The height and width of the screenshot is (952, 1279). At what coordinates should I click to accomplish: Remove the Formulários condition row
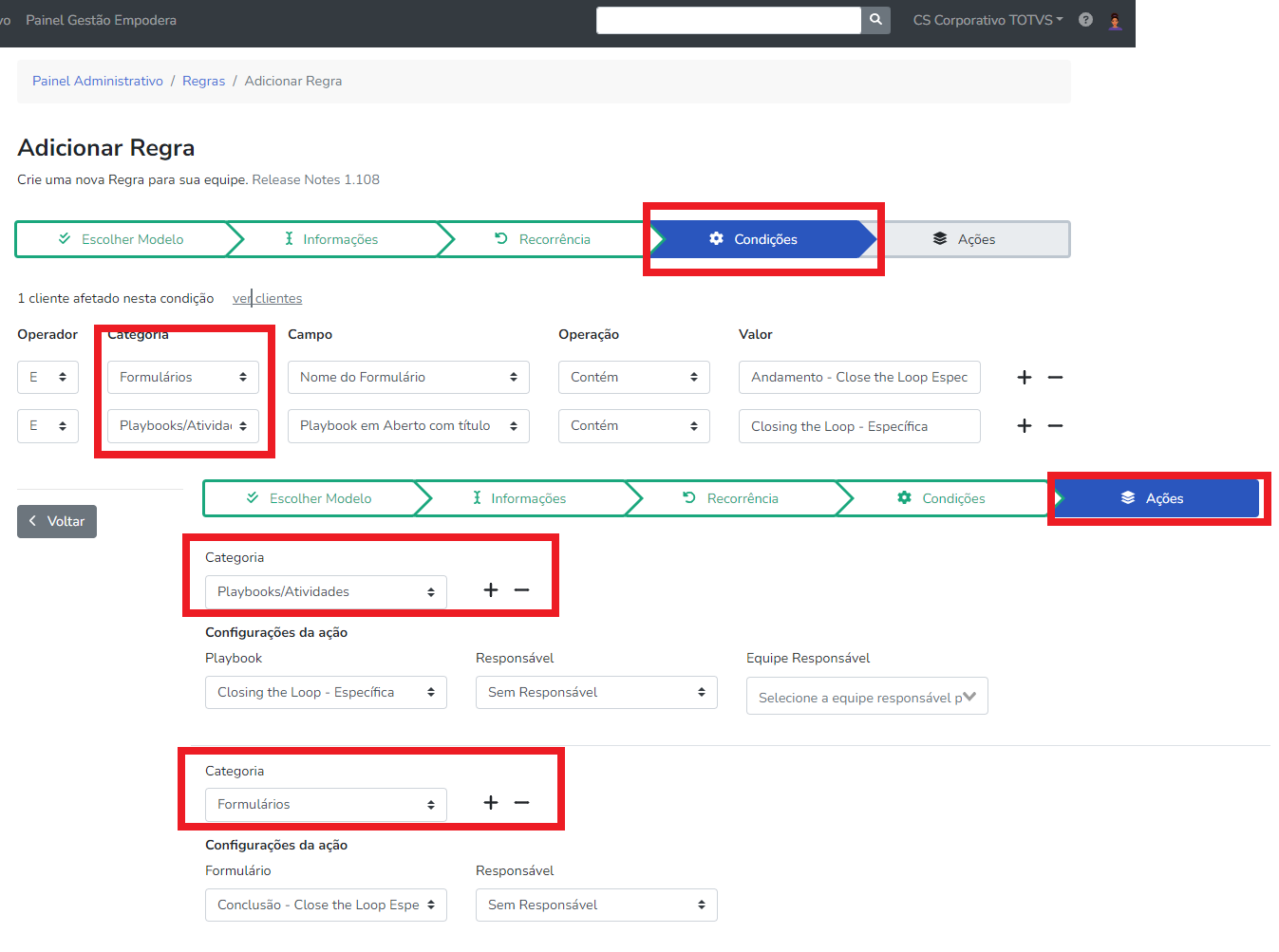pyautogui.click(x=1055, y=378)
